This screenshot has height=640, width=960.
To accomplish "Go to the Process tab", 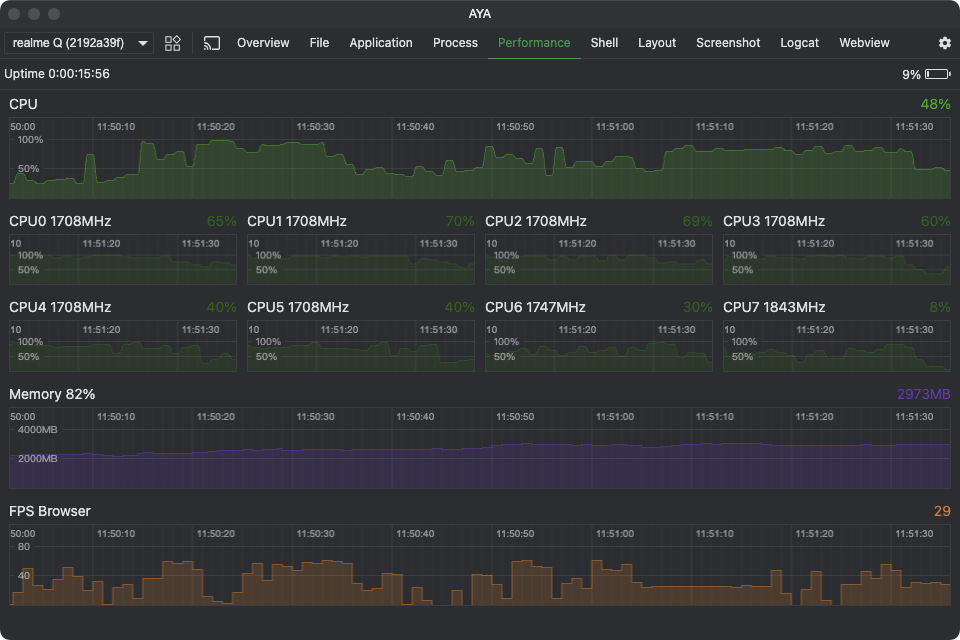I will tap(455, 43).
